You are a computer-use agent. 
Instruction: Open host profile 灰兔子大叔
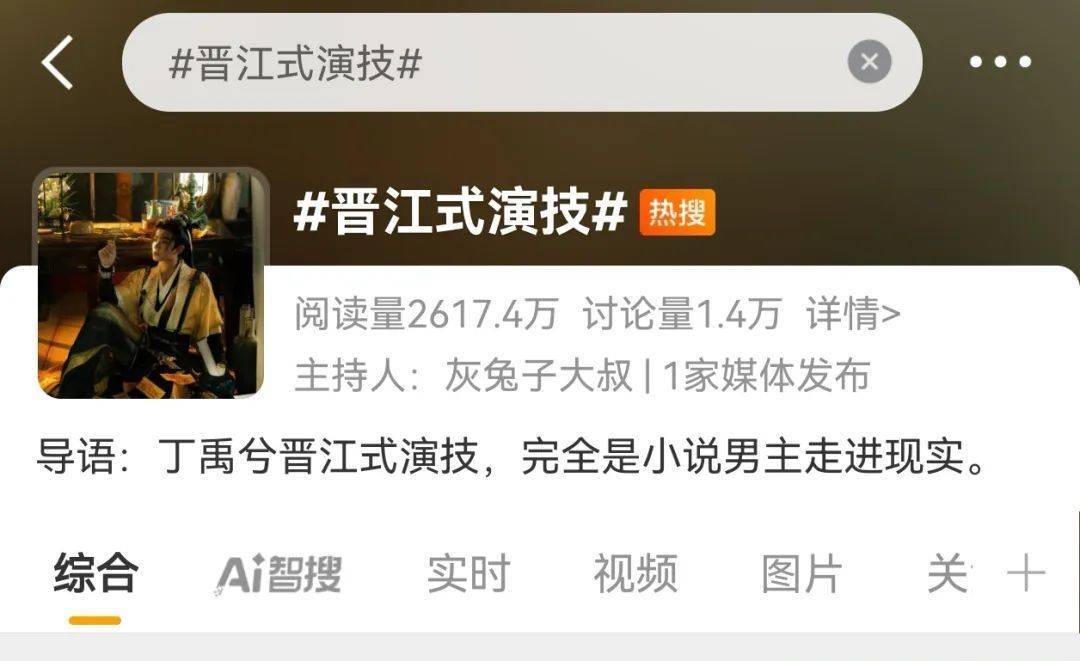point(538,376)
